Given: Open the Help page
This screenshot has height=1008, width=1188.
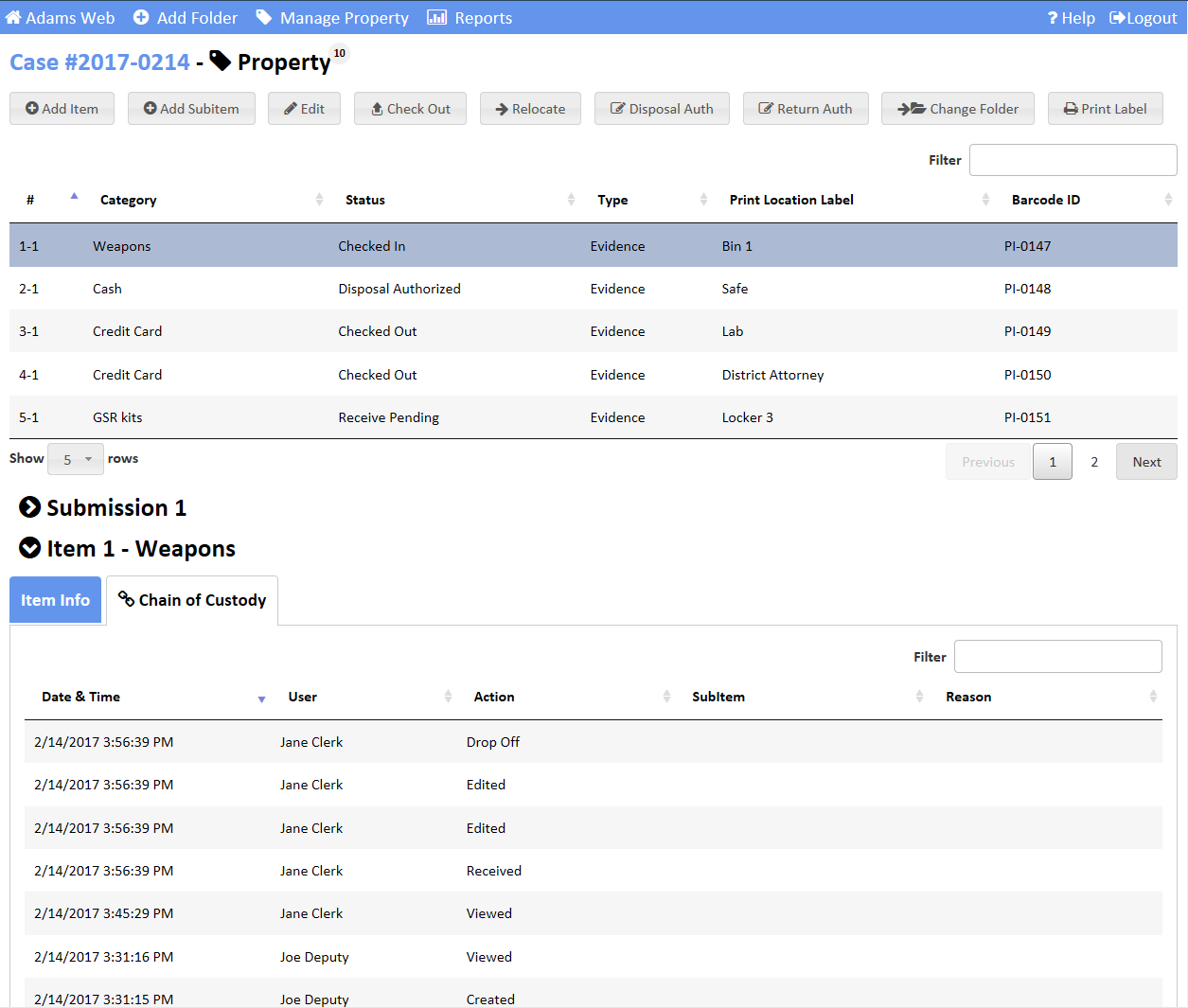Looking at the screenshot, I should pos(1071,18).
